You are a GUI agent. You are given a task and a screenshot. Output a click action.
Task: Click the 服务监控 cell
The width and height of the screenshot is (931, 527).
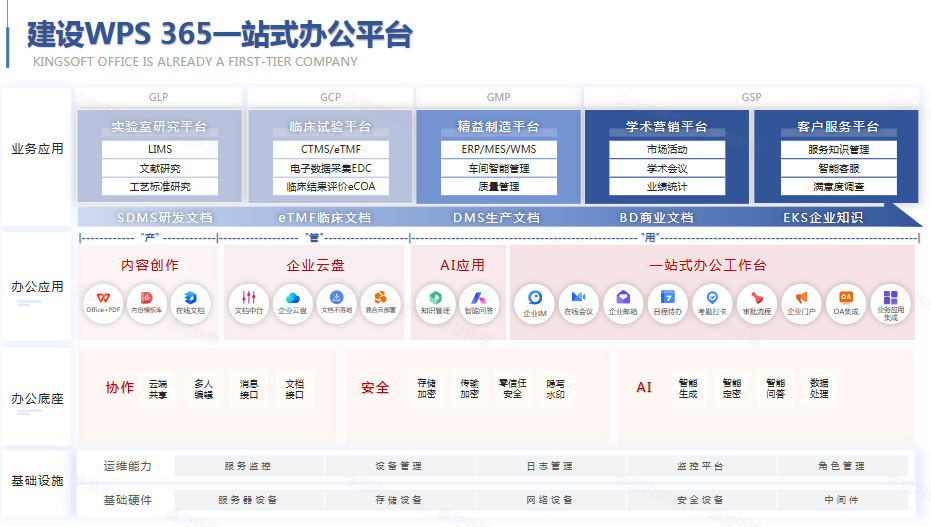[x=248, y=466]
